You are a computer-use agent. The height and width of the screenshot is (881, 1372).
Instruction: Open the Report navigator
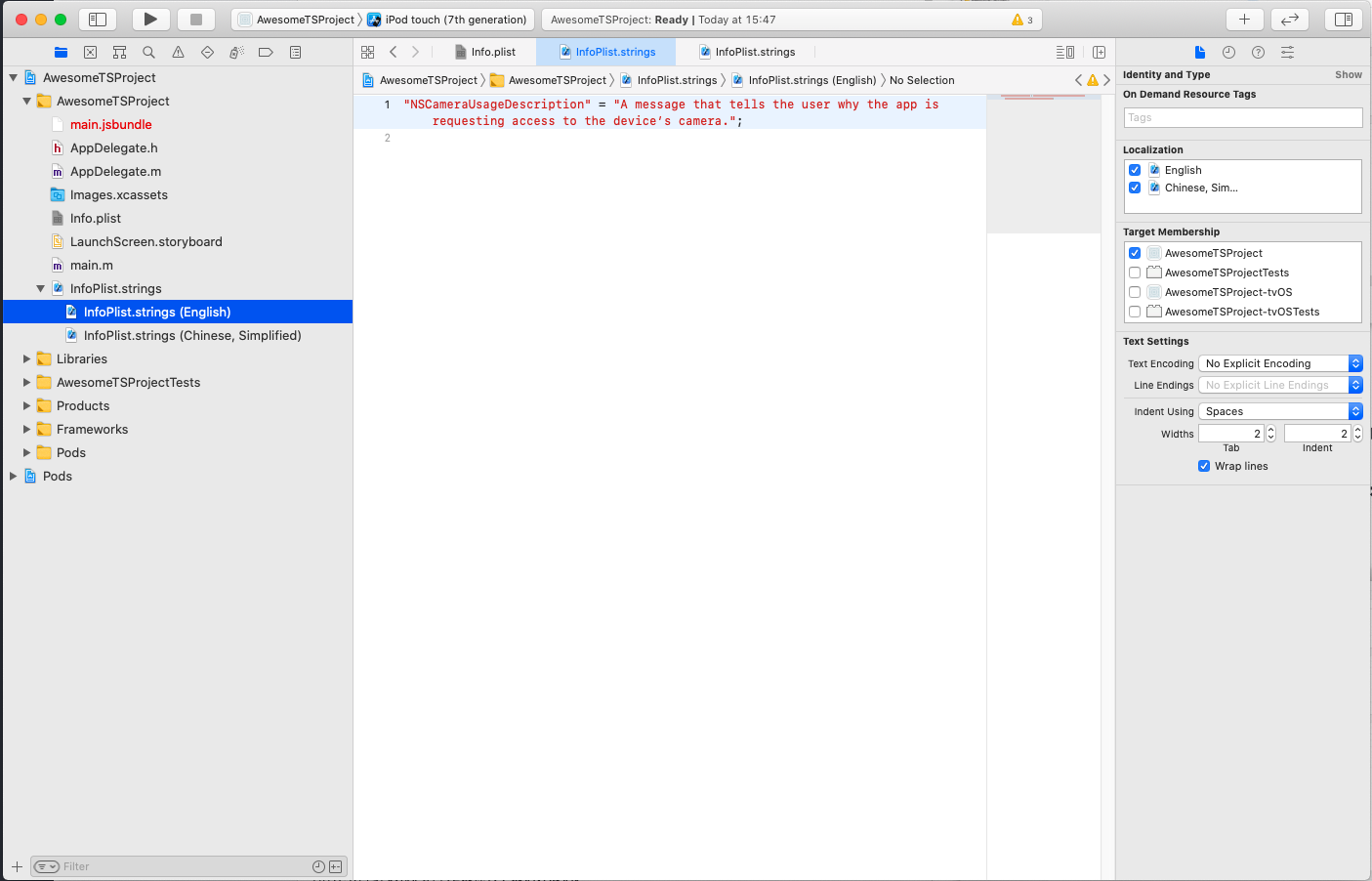tap(295, 52)
